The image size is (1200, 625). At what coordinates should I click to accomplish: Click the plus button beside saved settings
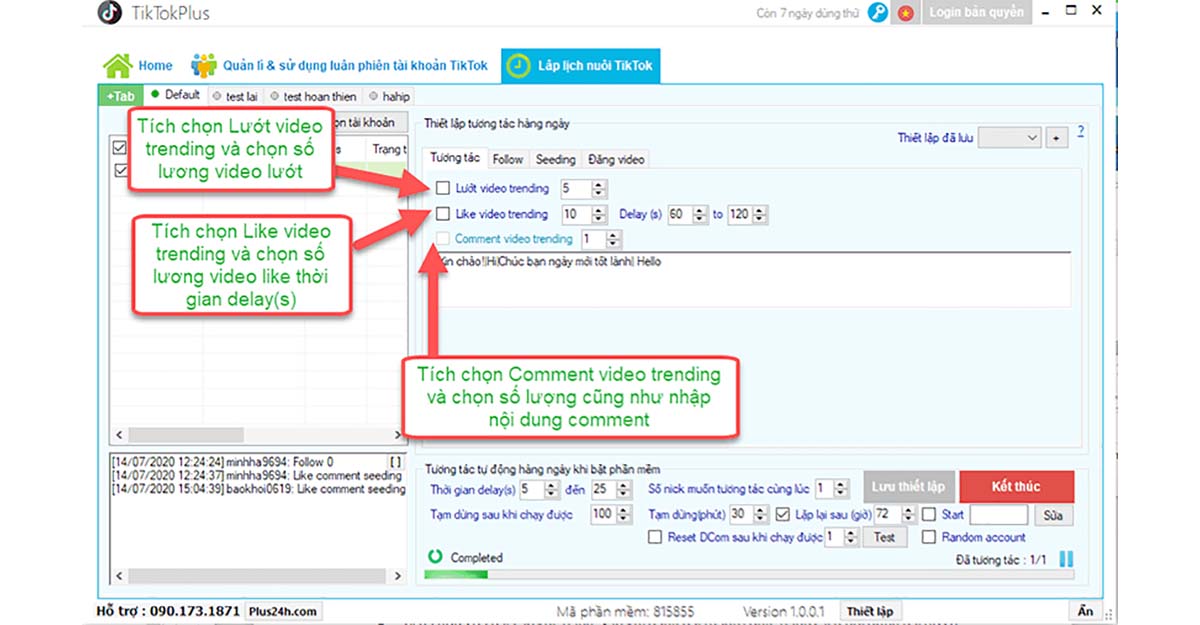[x=1058, y=138]
